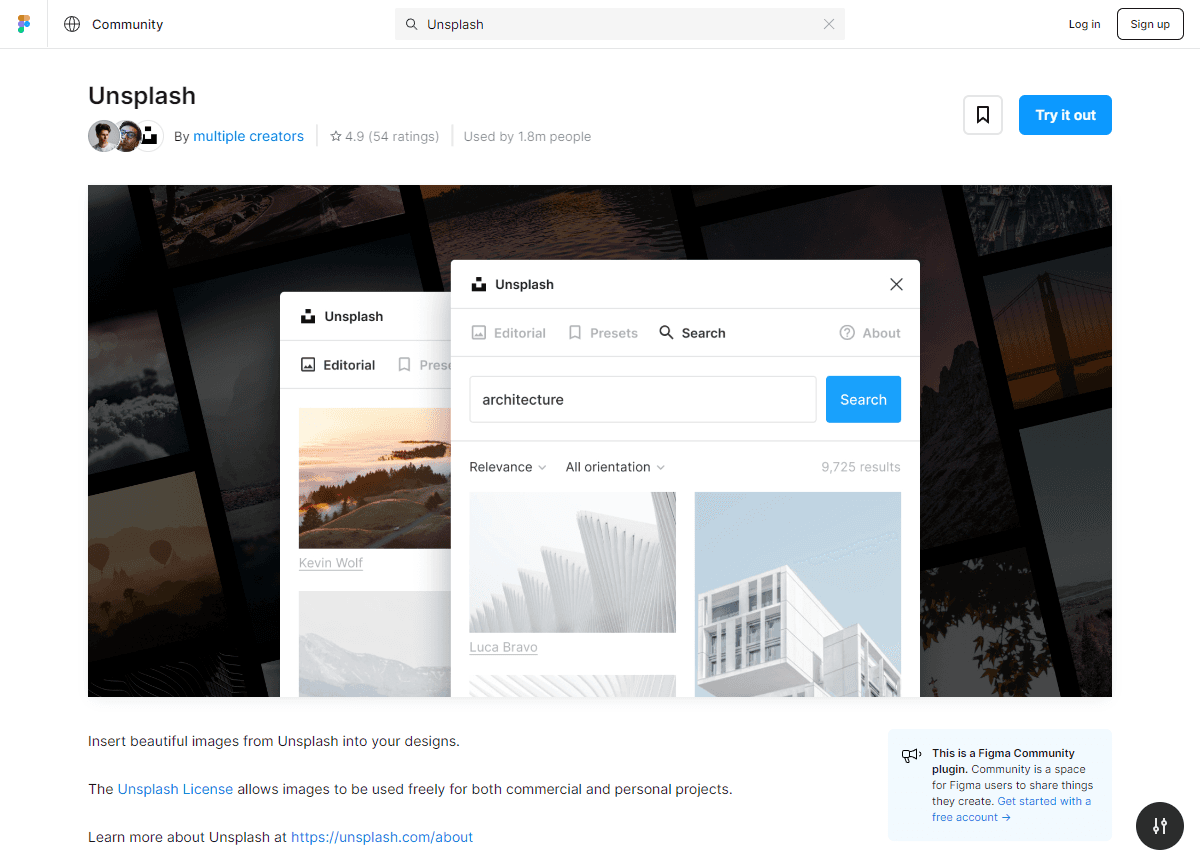Expand the Relevance sort dropdown
The height and width of the screenshot is (866, 1200).
508,467
